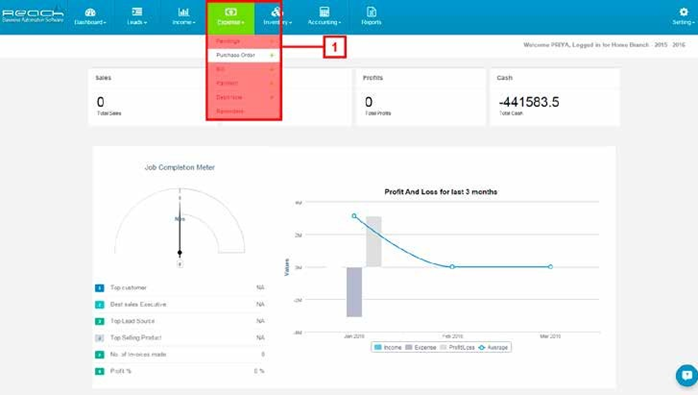
Task: Expand the Inventory dropdown
Action: tap(277, 17)
